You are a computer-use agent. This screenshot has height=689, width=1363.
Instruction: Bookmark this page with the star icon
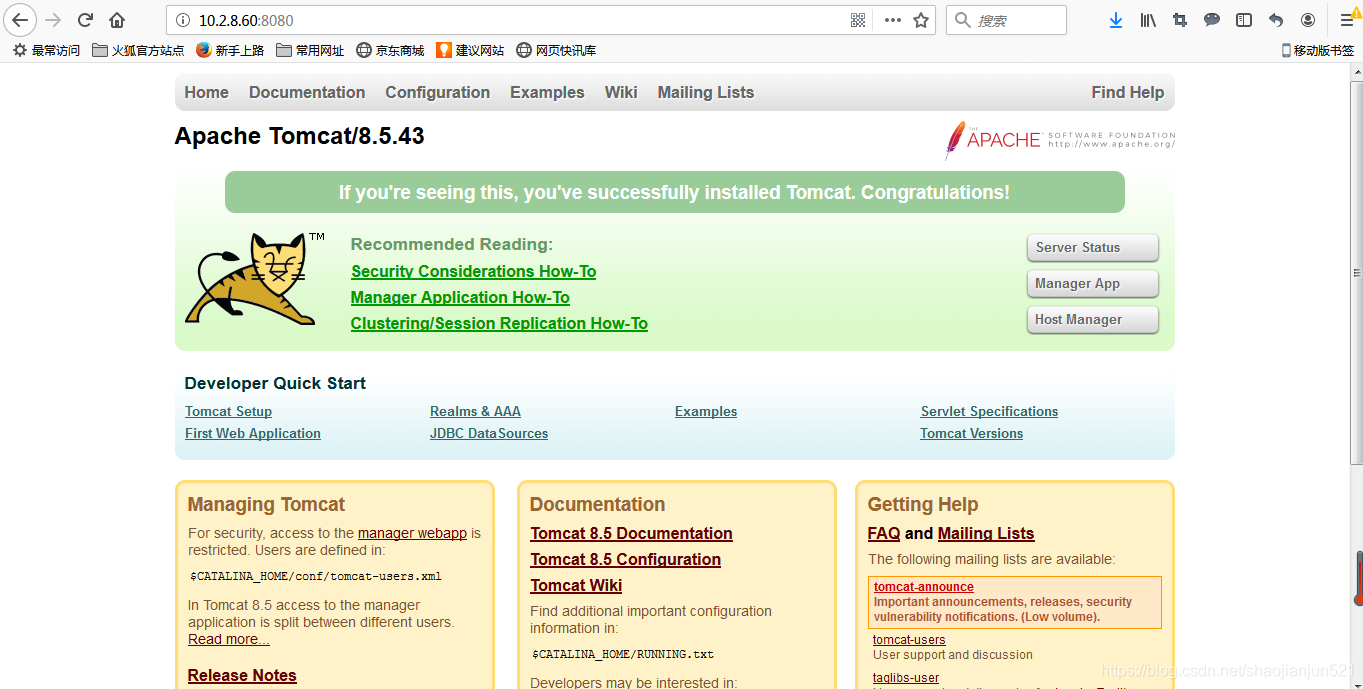tap(921, 20)
